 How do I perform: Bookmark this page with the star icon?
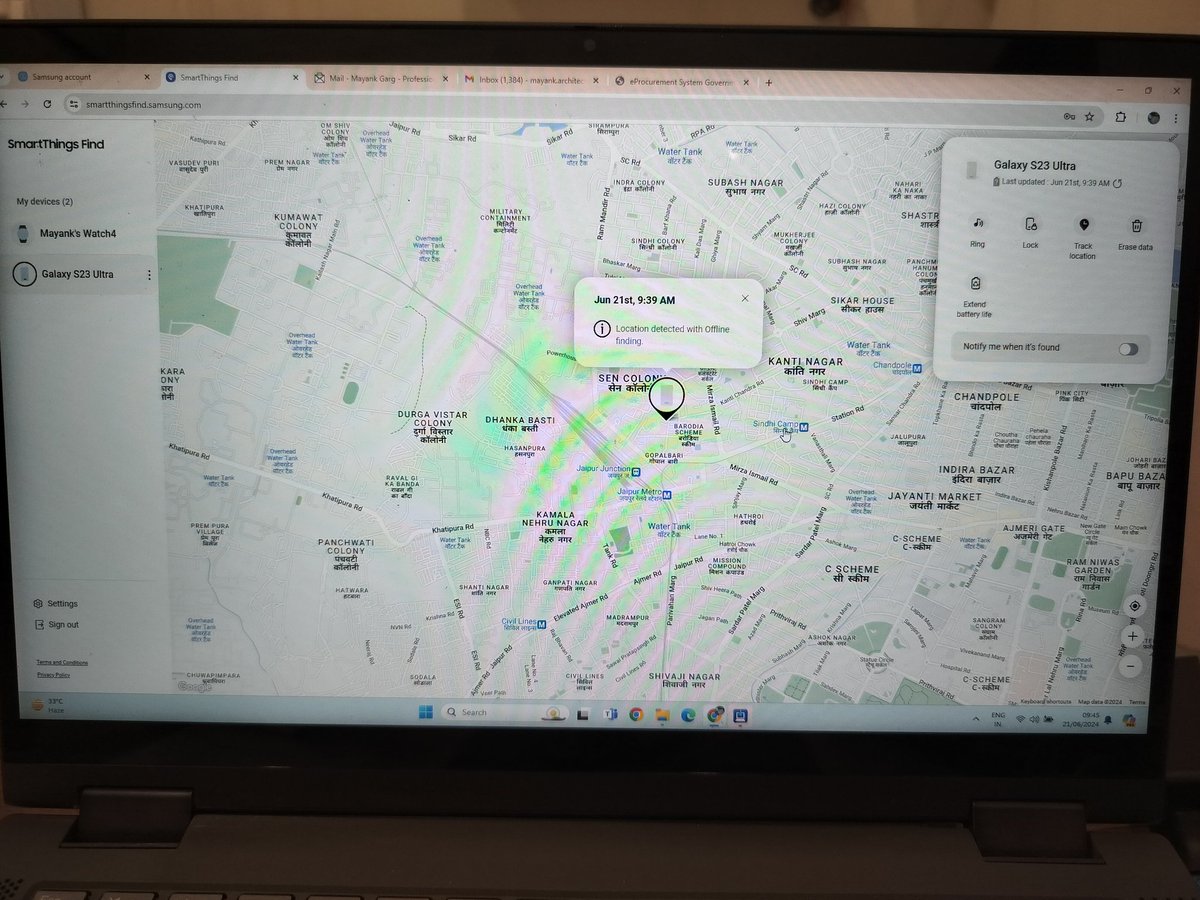(x=1089, y=117)
